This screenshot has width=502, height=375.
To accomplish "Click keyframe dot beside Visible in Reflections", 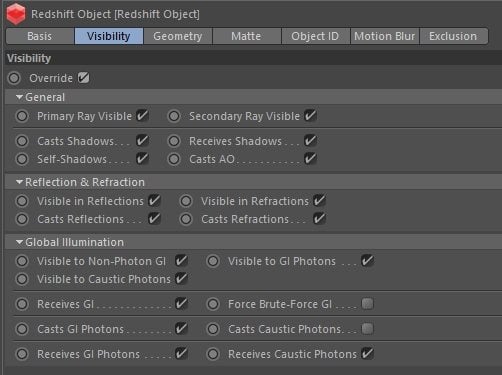I will pos(22,201).
